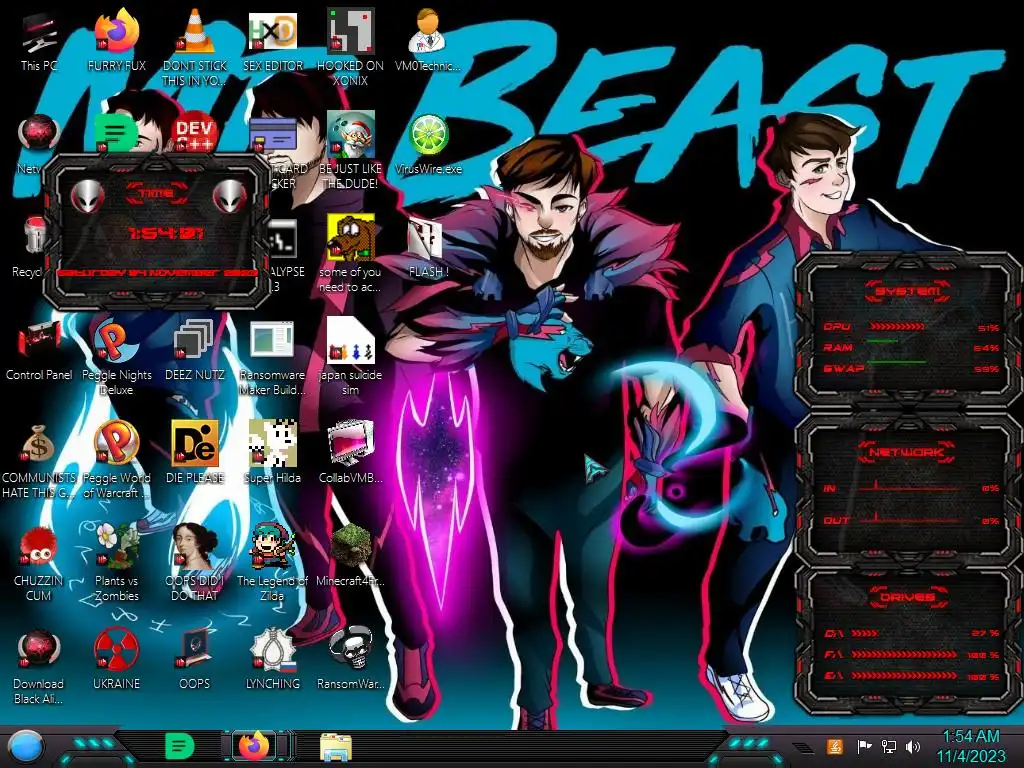Click the red digital time readout
Screen dimensions: 1024x768
click(165, 234)
